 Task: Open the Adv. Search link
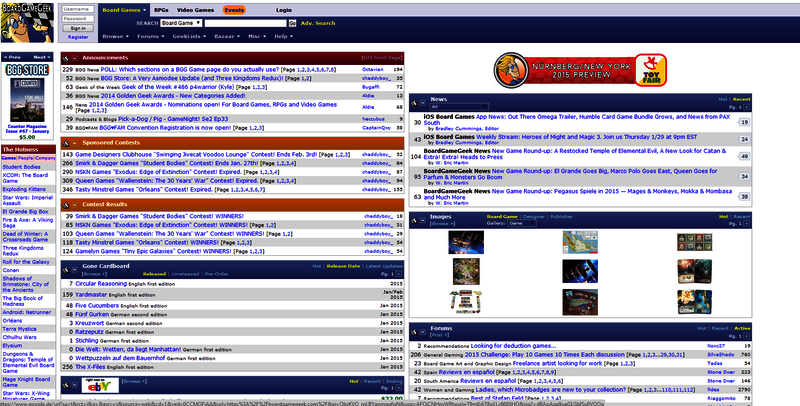(319, 21)
